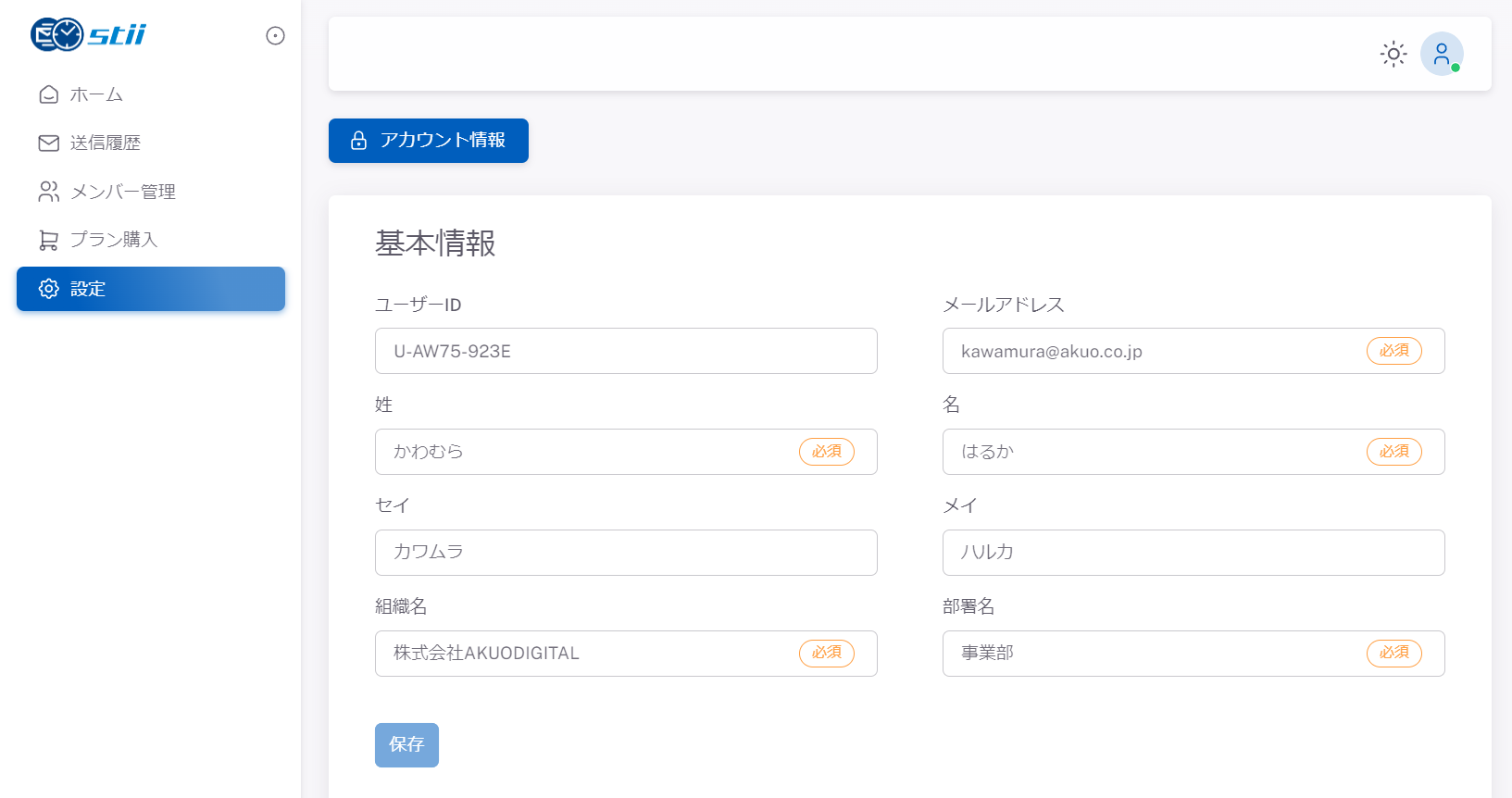This screenshot has height=798, width=1512.
Task: Click the cart icon for プラン購入
Action: 49,240
